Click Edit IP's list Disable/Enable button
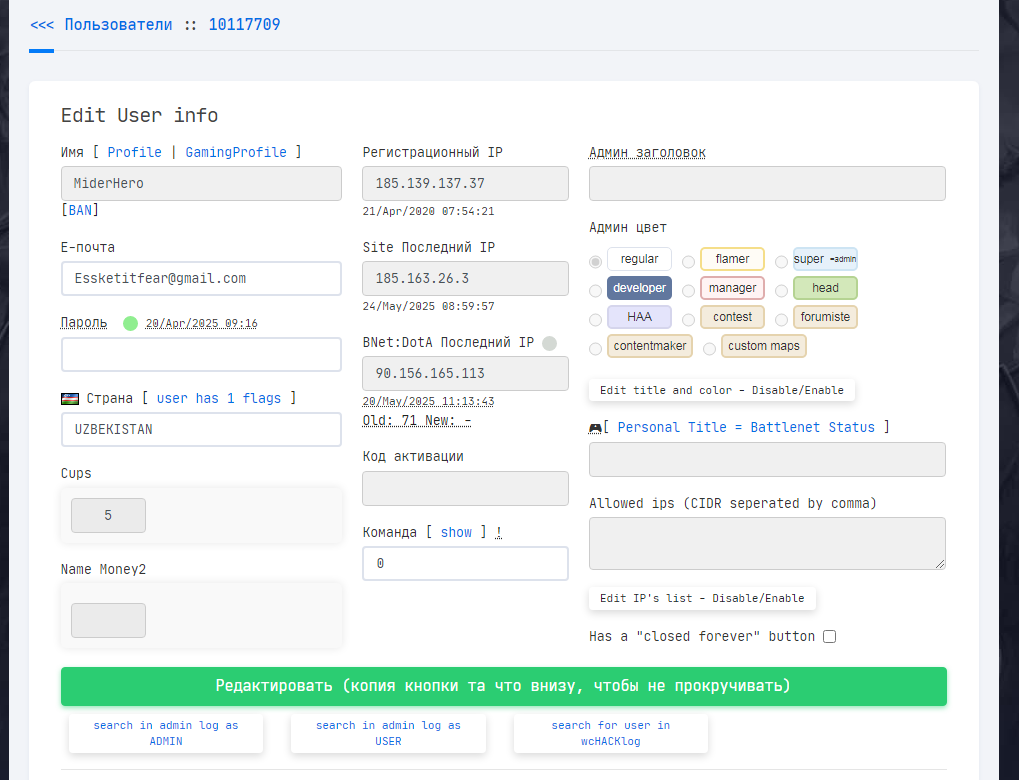Screen dimensions: 1019x780 [702, 598]
